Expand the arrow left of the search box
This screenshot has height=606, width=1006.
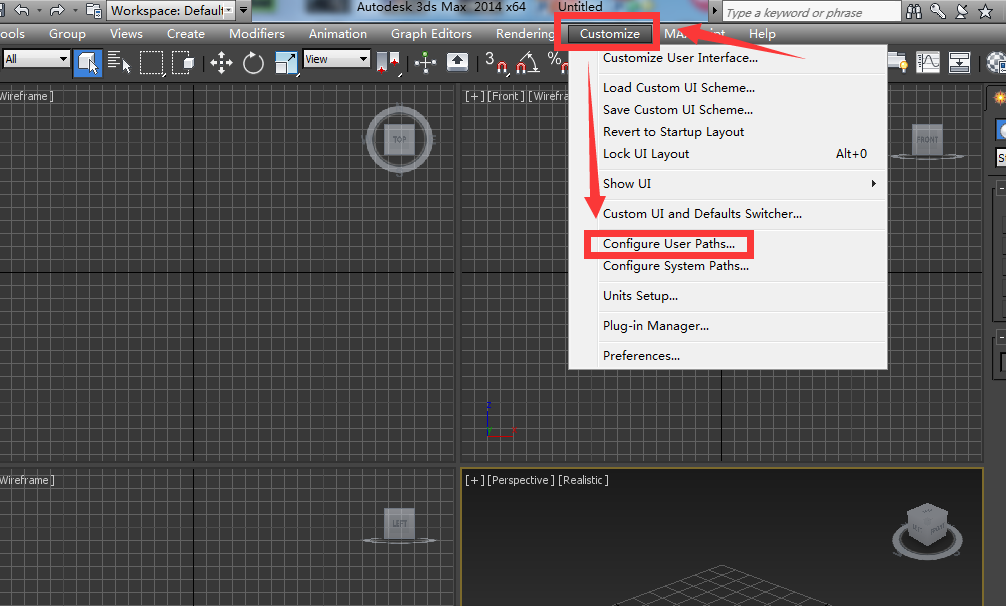(715, 11)
